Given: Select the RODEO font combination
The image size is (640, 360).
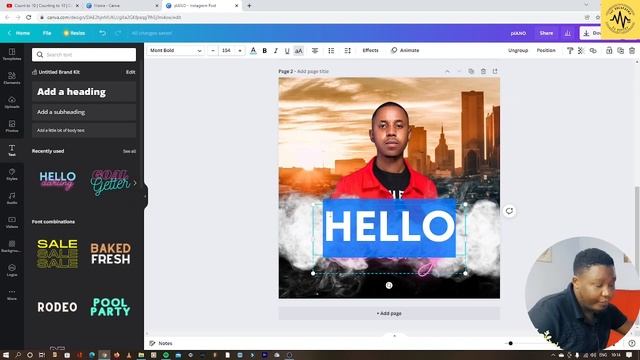Looking at the screenshot, I should click(x=58, y=307).
